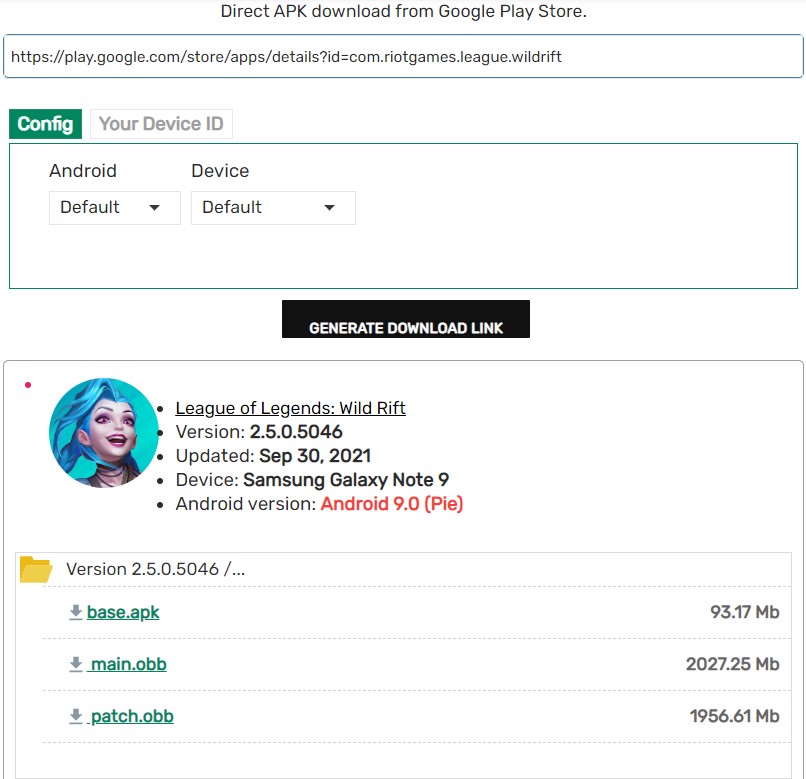Click the download icon beside main.obb
This screenshot has height=779, width=806.
pyautogui.click(x=76, y=664)
